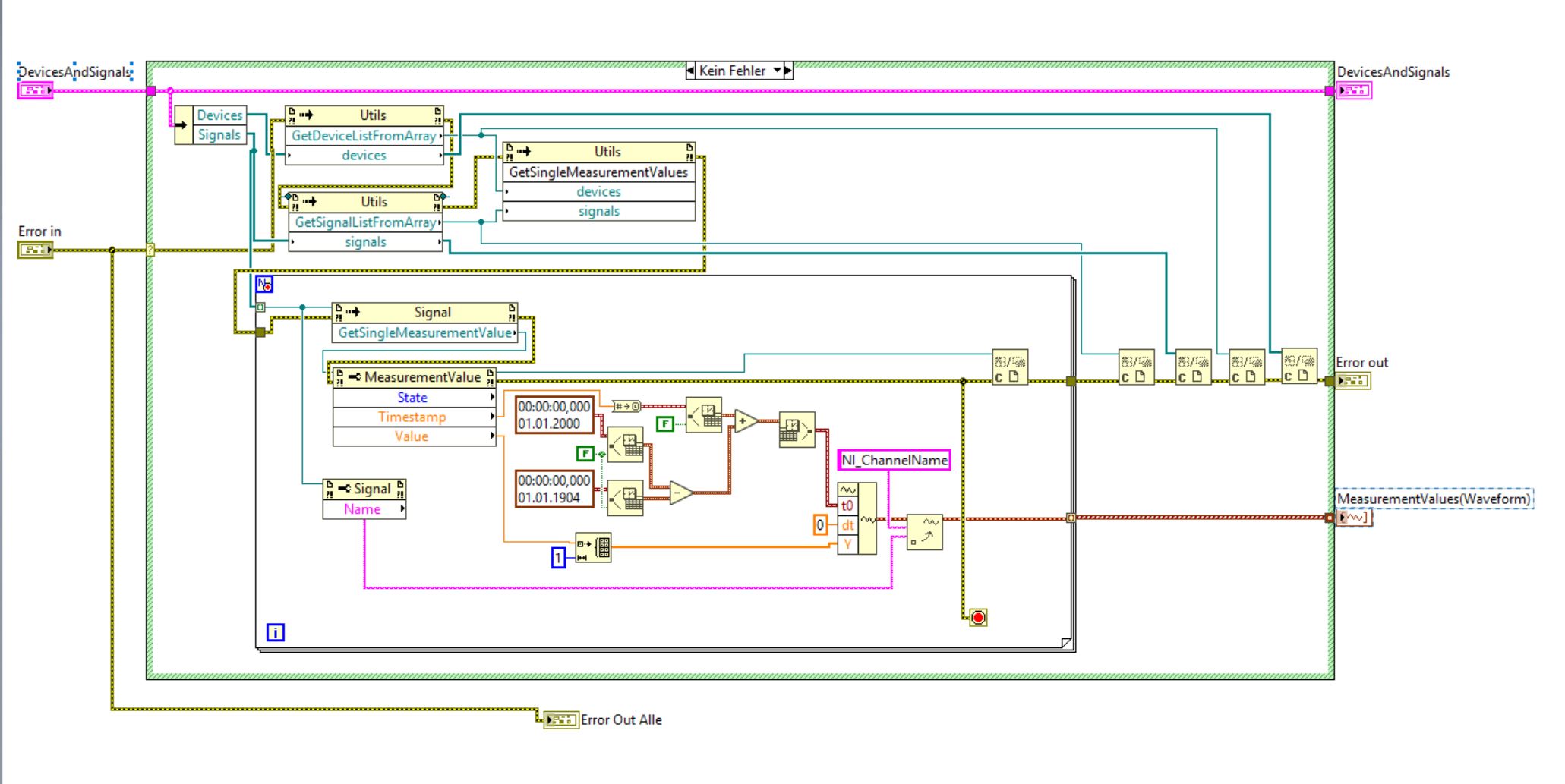Select the MeasurementValues(Waveform) indicator terminal

point(1354,518)
